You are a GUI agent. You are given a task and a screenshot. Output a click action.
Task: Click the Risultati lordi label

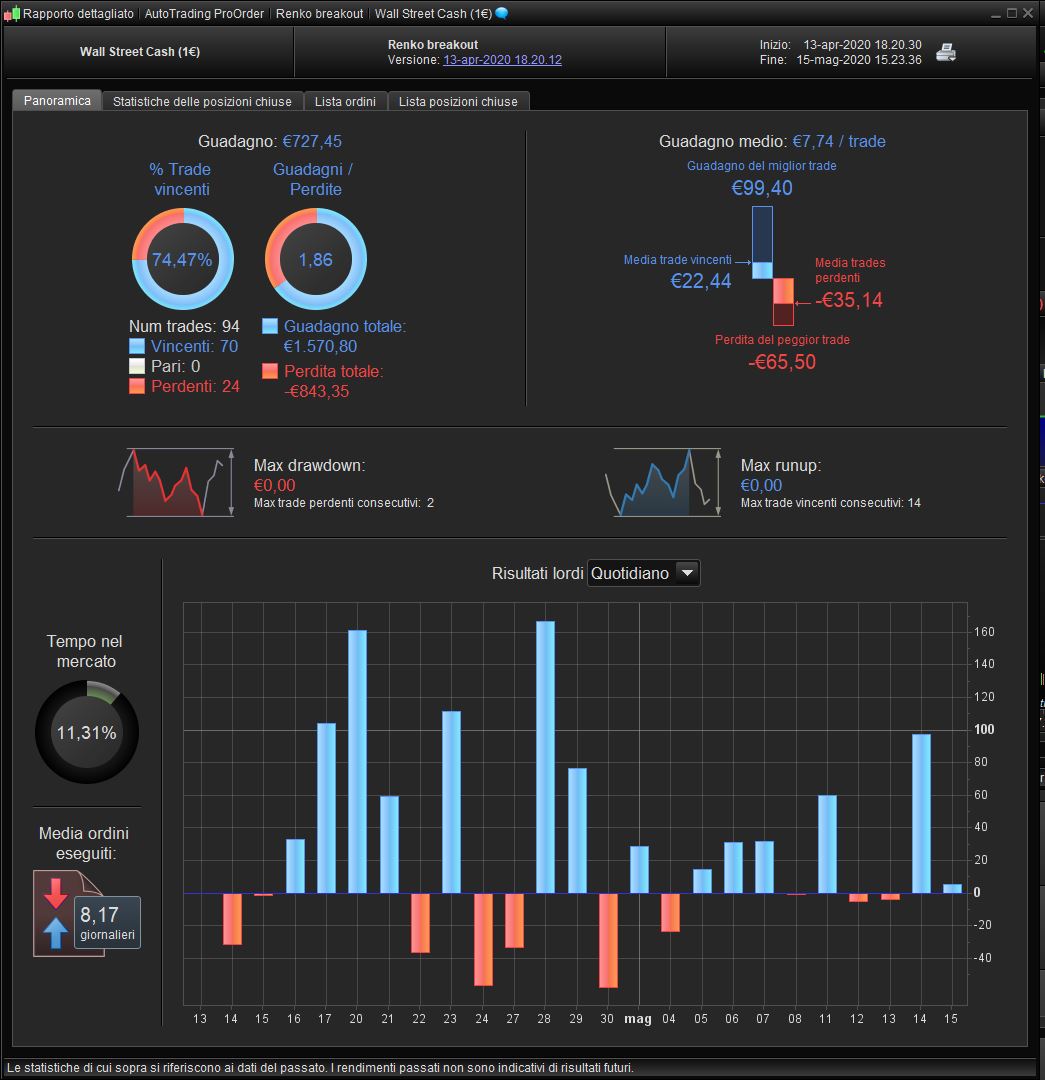point(537,573)
